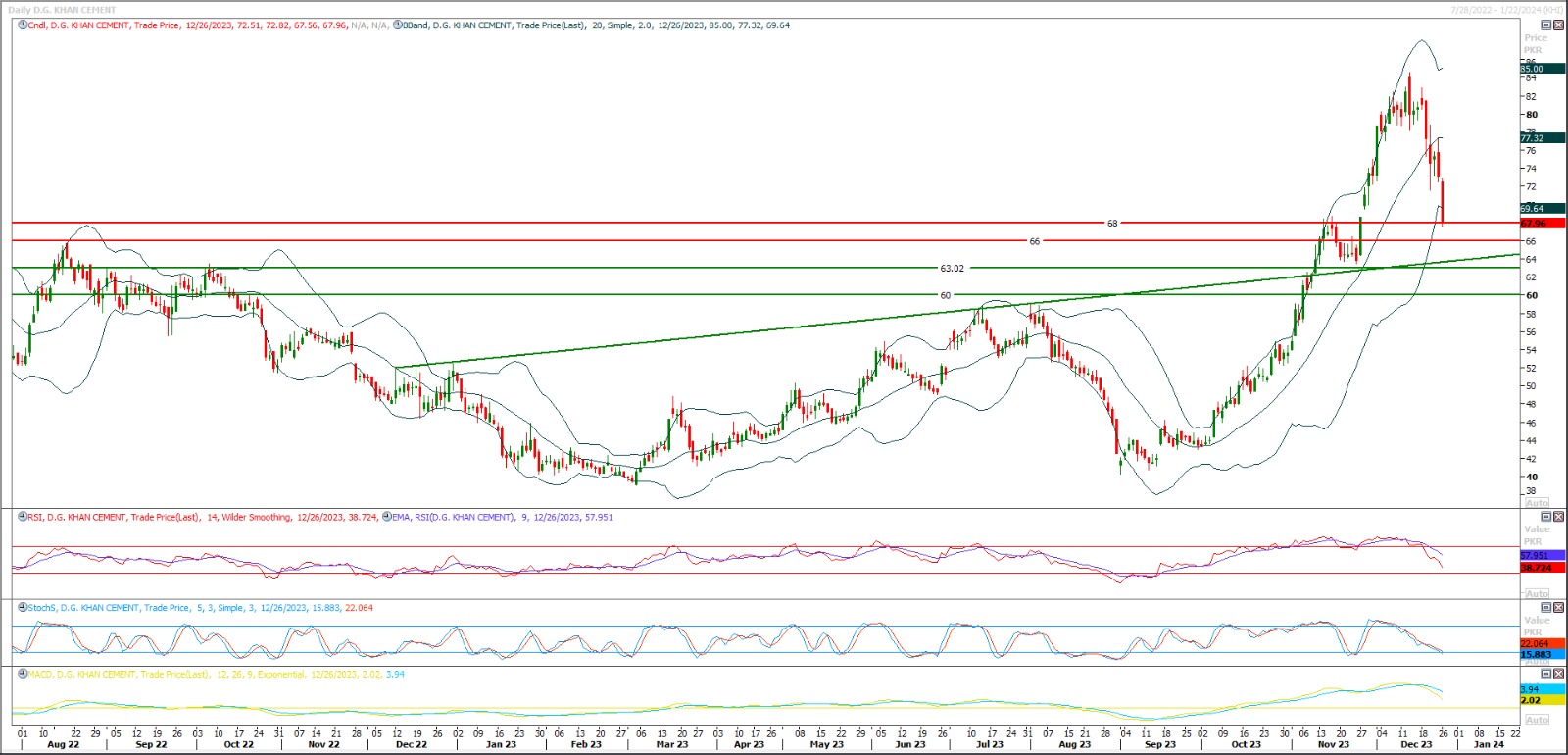Click the Cndl candlestick series legend icon

click(23, 25)
